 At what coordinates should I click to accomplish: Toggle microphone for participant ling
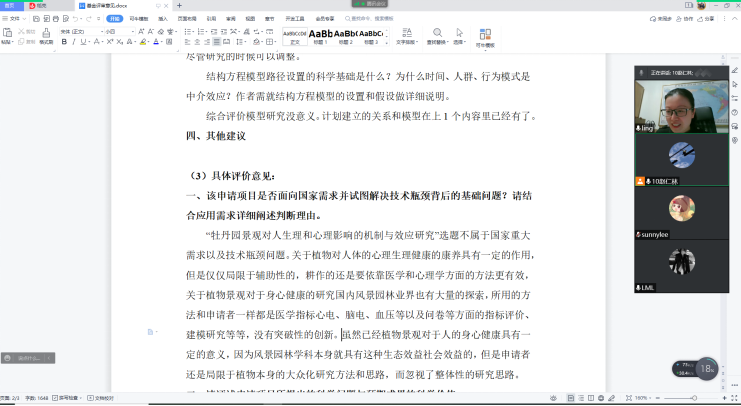point(640,129)
